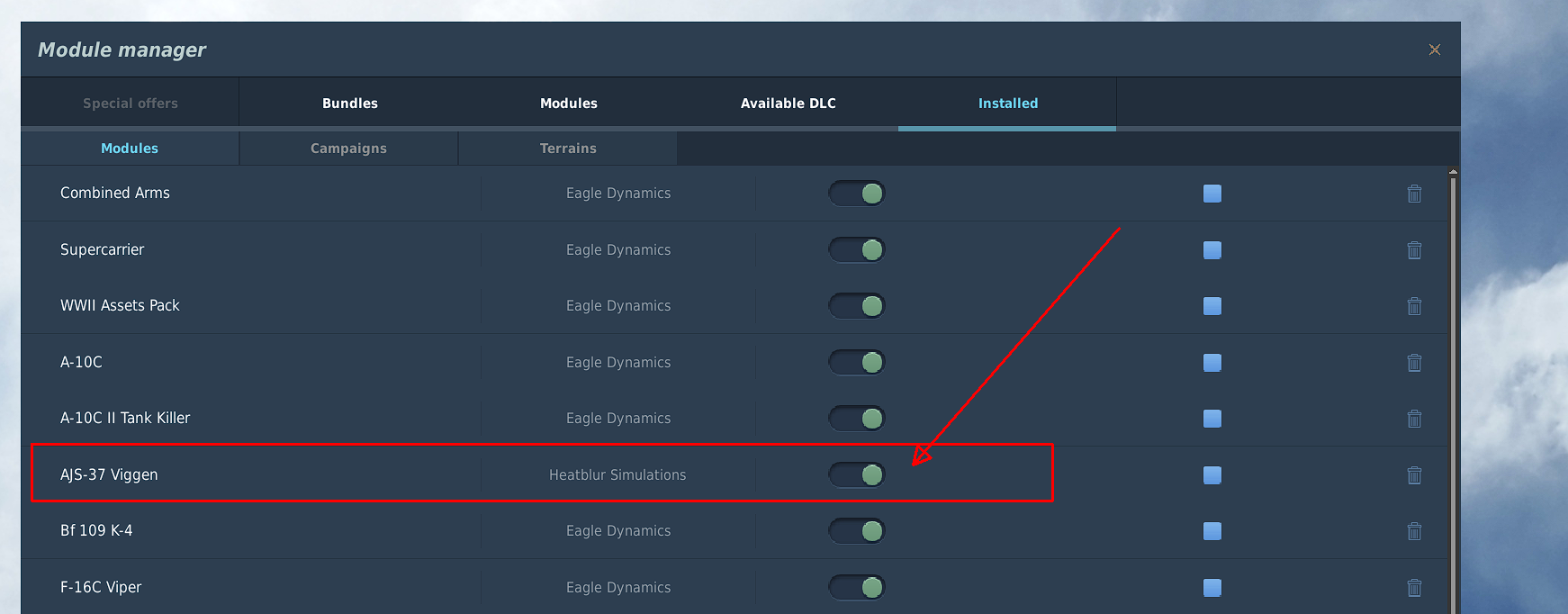Click the trash icon for Supercarrier
The image size is (1568, 614).
pyautogui.click(x=1414, y=250)
